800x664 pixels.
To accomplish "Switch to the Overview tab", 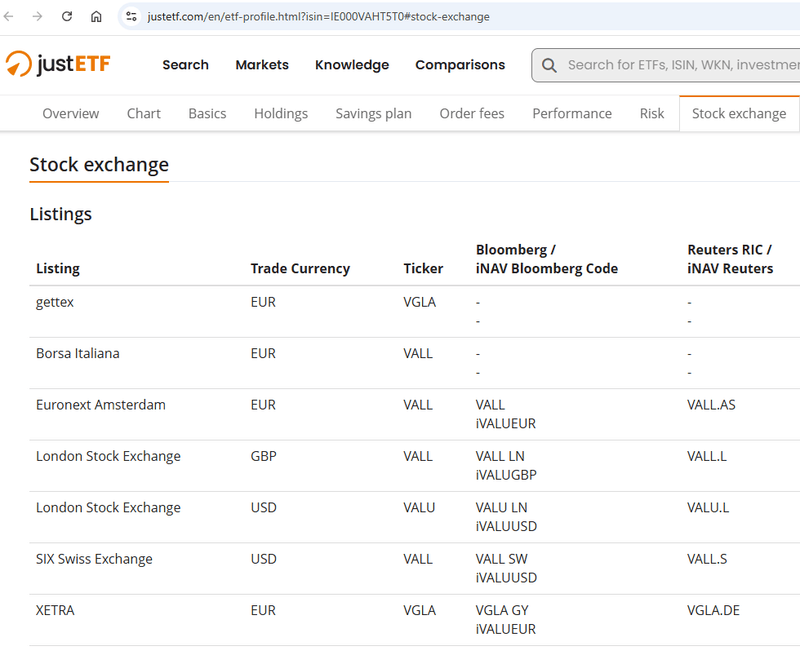I will (x=71, y=113).
